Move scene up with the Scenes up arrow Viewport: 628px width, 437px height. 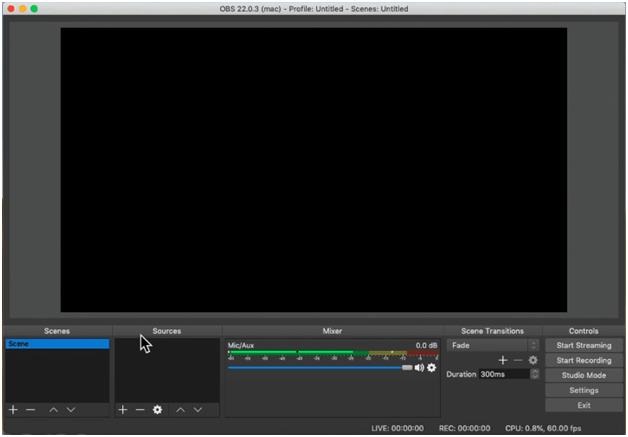tap(53, 410)
